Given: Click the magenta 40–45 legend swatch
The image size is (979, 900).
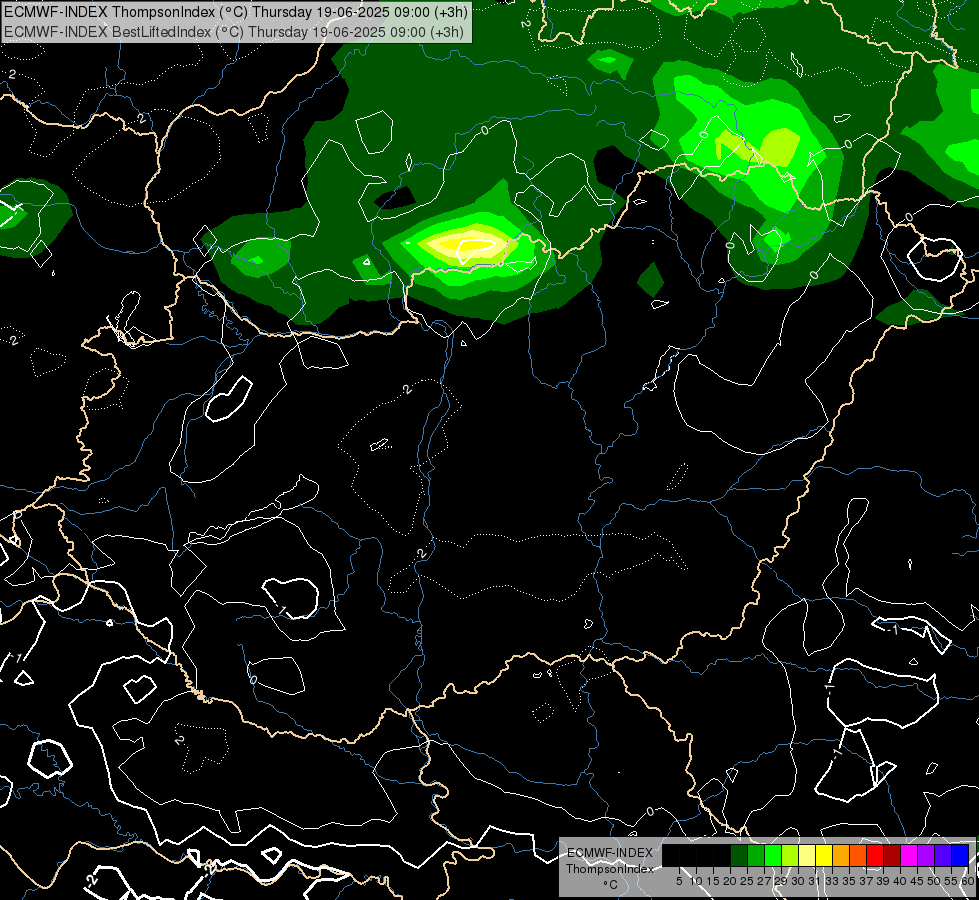Looking at the screenshot, I should tap(909, 856).
